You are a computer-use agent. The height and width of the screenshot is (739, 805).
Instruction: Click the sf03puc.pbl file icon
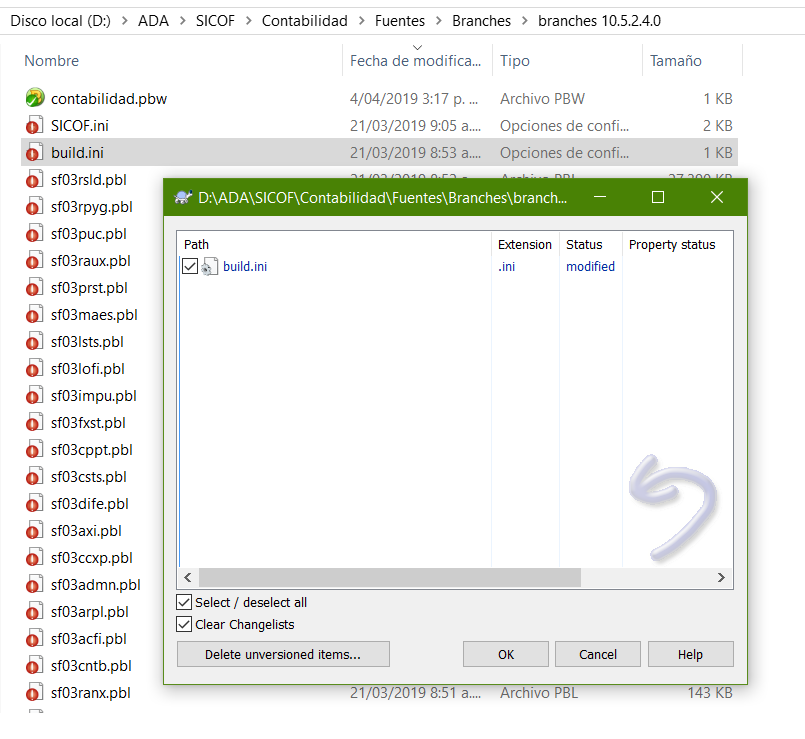[x=34, y=234]
